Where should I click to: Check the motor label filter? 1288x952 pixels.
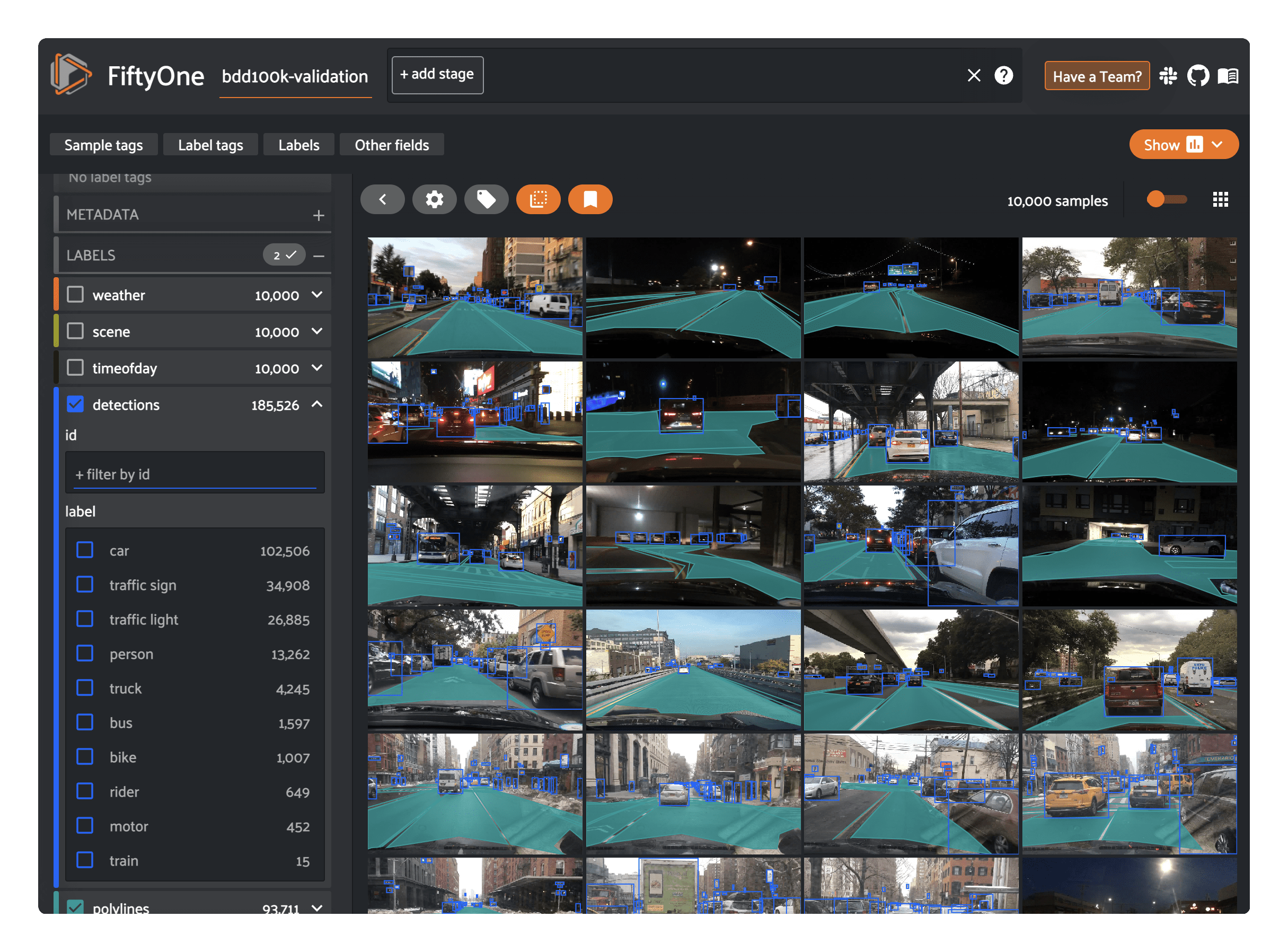(85, 826)
